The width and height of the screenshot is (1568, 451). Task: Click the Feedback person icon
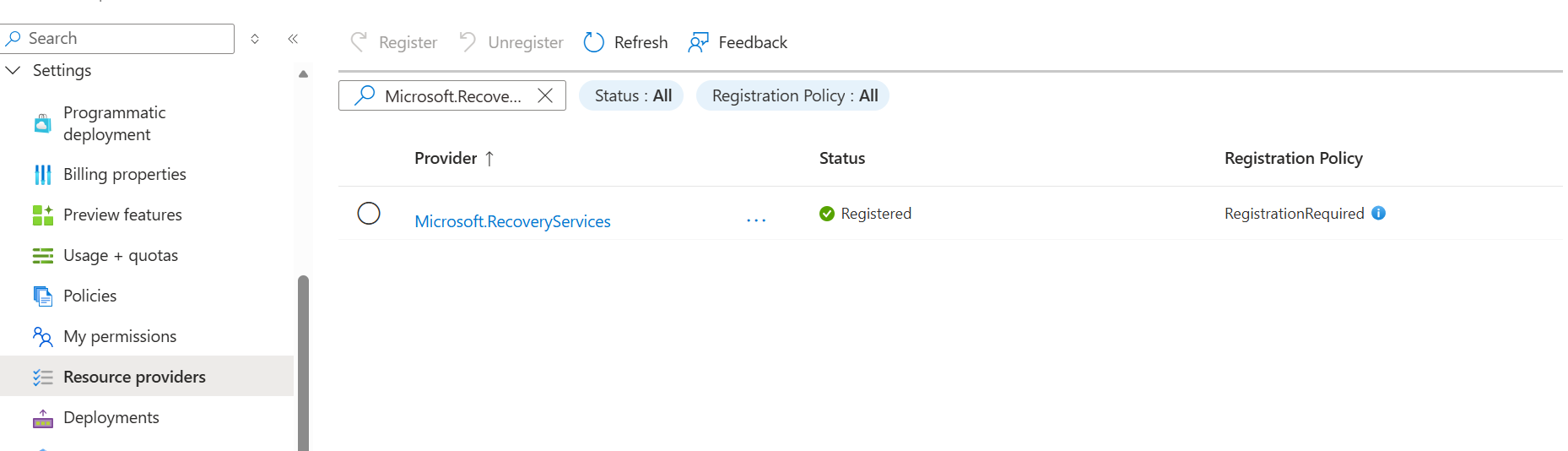click(698, 42)
